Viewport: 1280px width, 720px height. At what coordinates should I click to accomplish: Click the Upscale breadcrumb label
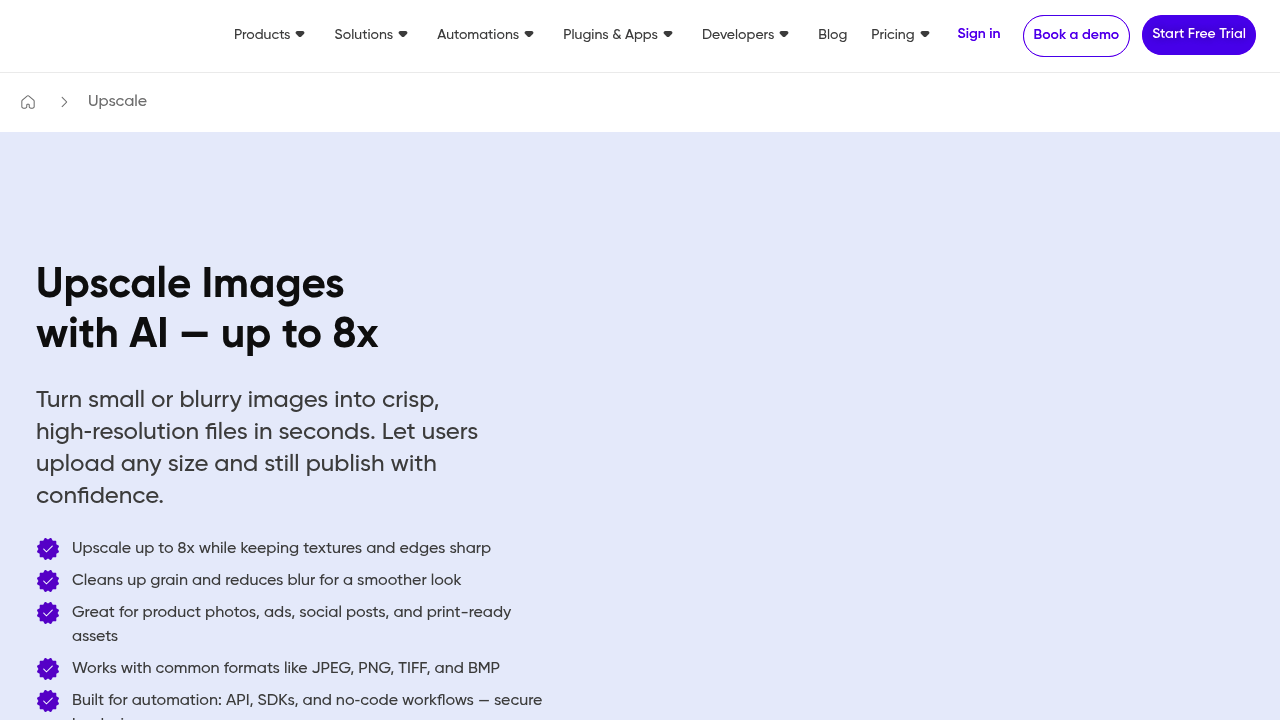(x=117, y=102)
